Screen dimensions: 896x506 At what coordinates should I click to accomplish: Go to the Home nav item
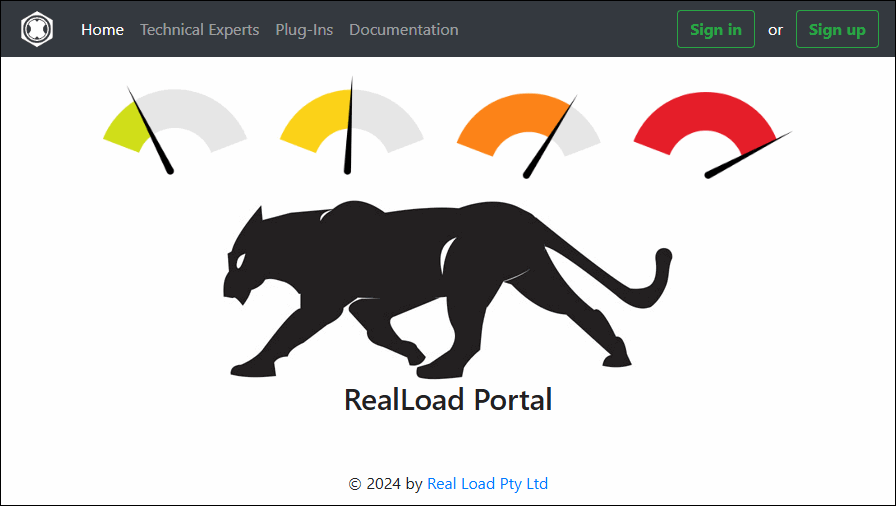pyautogui.click(x=102, y=30)
